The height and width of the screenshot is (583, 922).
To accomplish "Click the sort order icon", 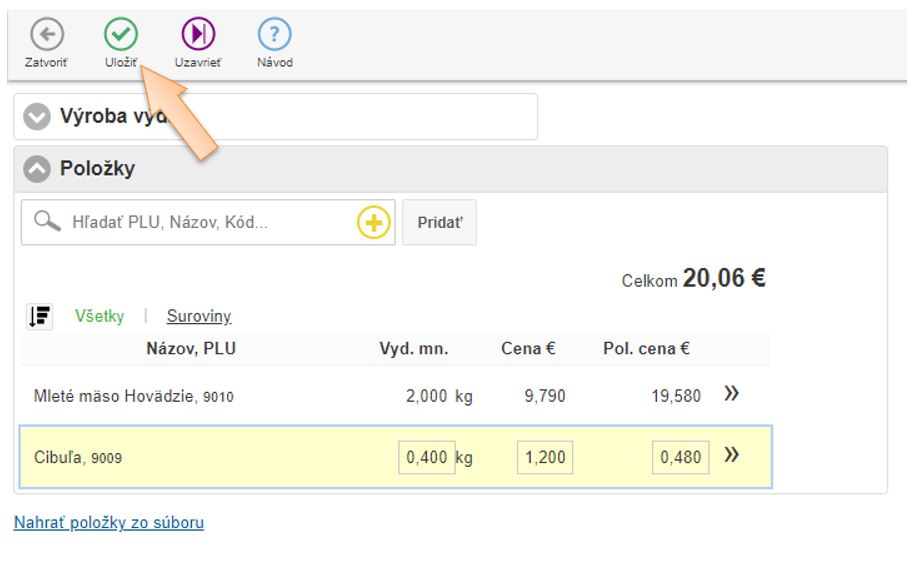I will [39, 316].
